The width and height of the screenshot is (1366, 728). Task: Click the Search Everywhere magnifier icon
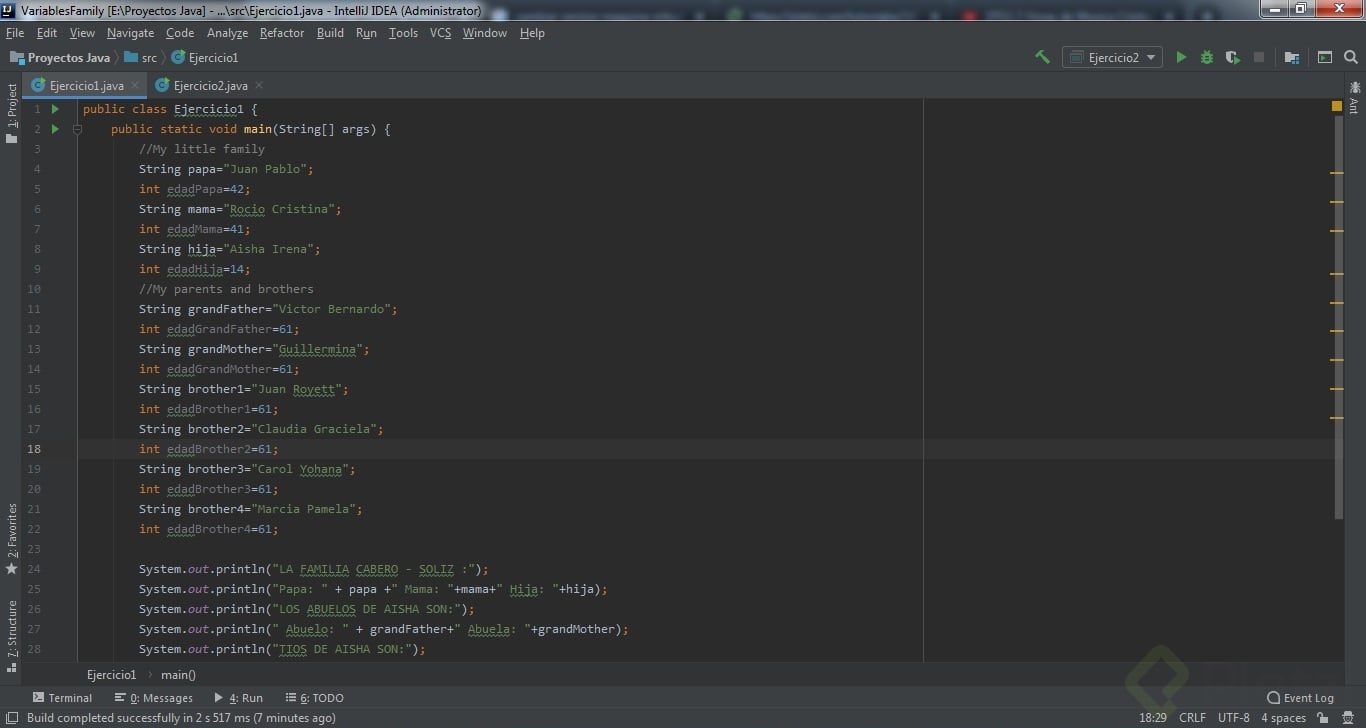[1351, 57]
